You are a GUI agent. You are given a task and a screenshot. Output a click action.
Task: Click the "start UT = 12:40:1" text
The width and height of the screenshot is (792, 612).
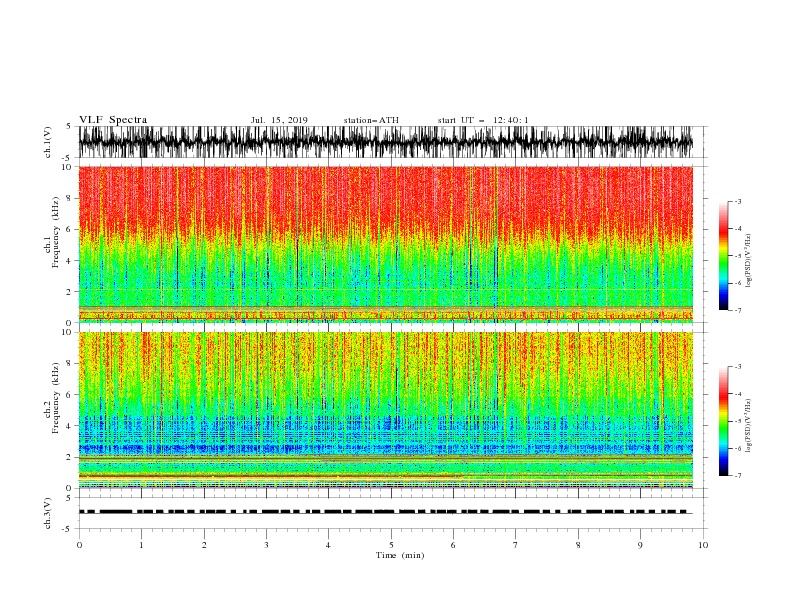(483, 120)
